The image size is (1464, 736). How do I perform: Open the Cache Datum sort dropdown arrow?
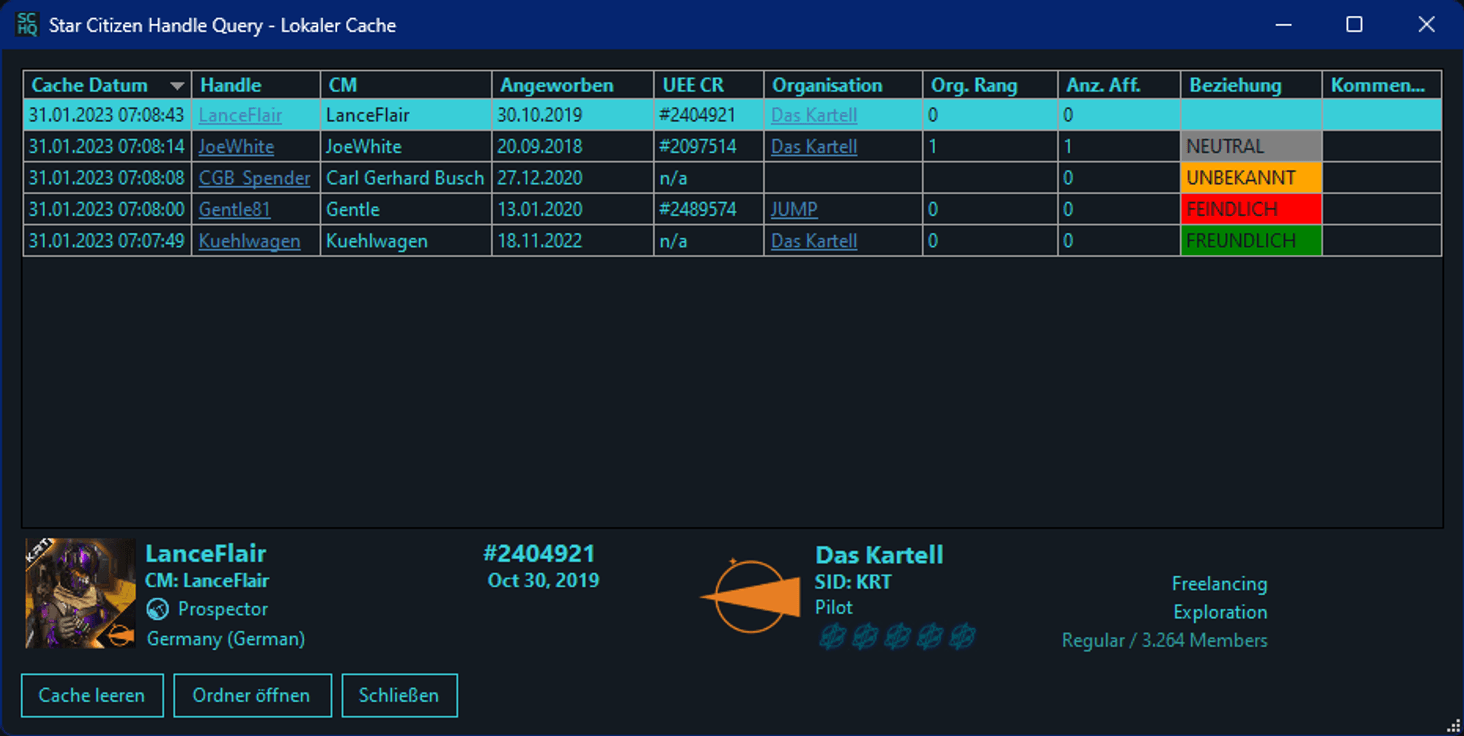coord(177,86)
